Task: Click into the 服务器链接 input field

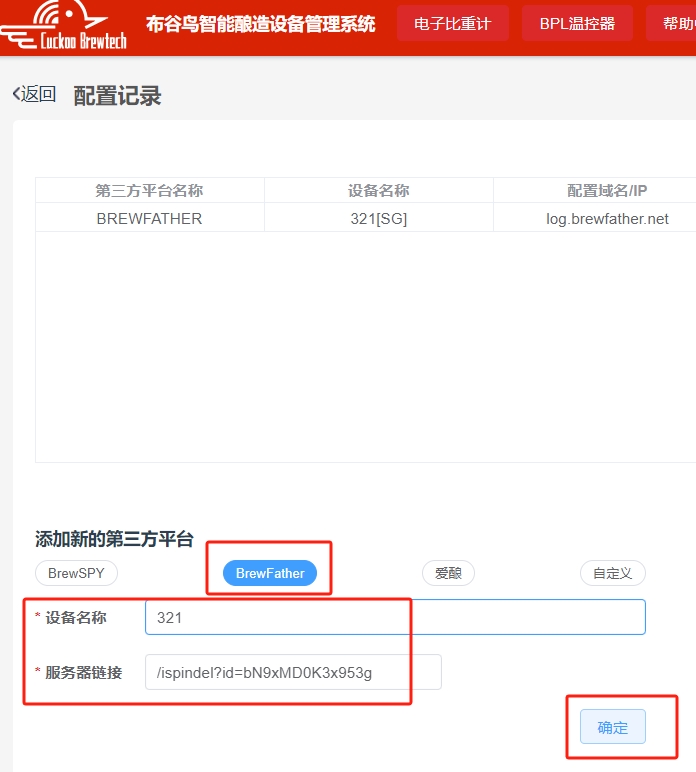Action: (x=293, y=672)
